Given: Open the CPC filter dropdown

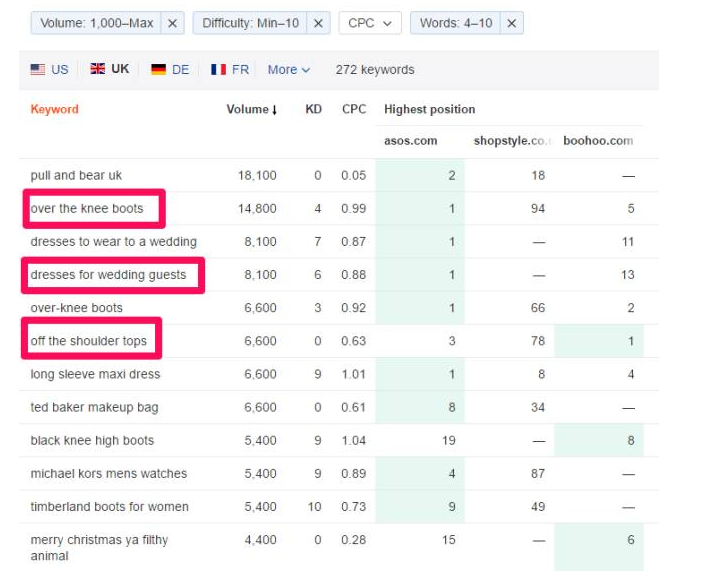Looking at the screenshot, I should (370, 23).
